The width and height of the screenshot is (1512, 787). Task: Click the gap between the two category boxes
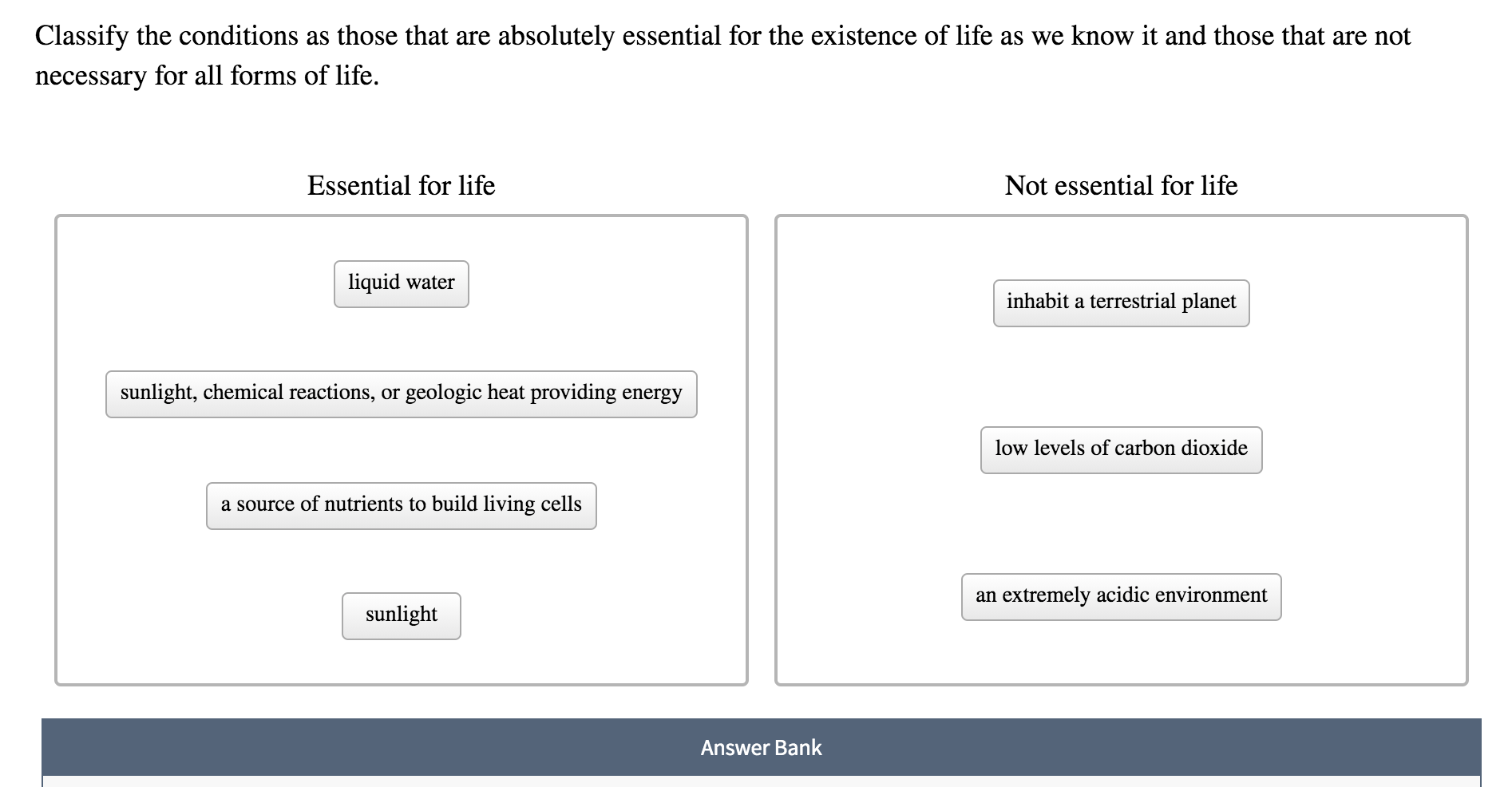click(761, 447)
